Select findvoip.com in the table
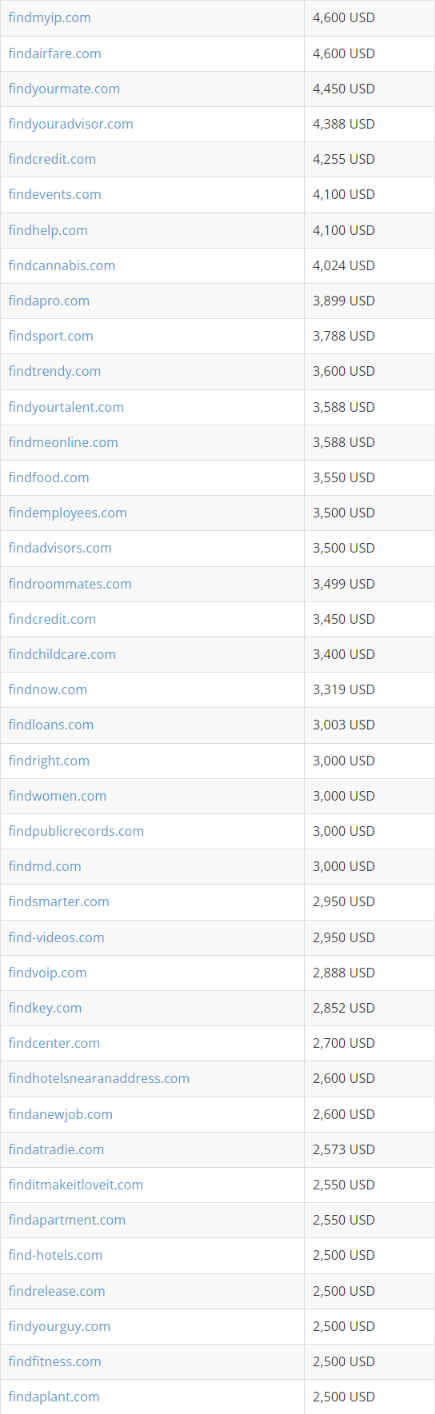The image size is (435, 1414). click(x=48, y=972)
